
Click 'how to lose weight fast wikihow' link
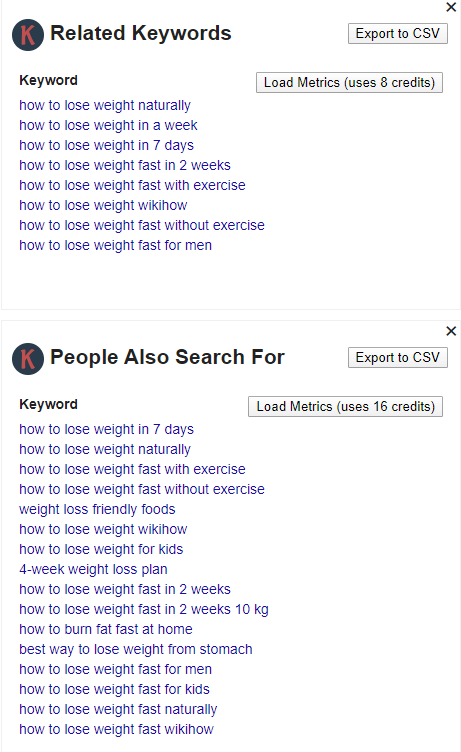[x=117, y=729]
